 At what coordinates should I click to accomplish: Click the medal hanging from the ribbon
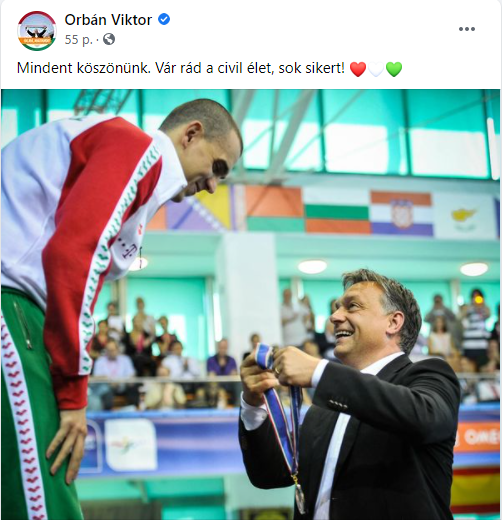click(299, 497)
